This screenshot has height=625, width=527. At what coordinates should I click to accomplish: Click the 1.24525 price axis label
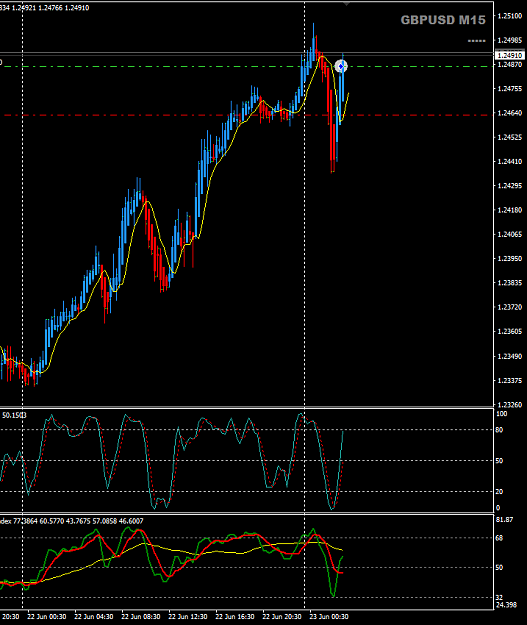[x=510, y=138]
